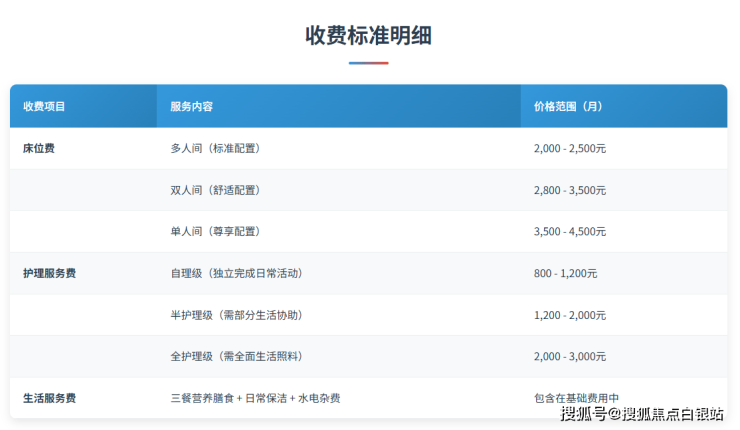Click the 3,500 - 4,500元 price cell

(x=570, y=231)
